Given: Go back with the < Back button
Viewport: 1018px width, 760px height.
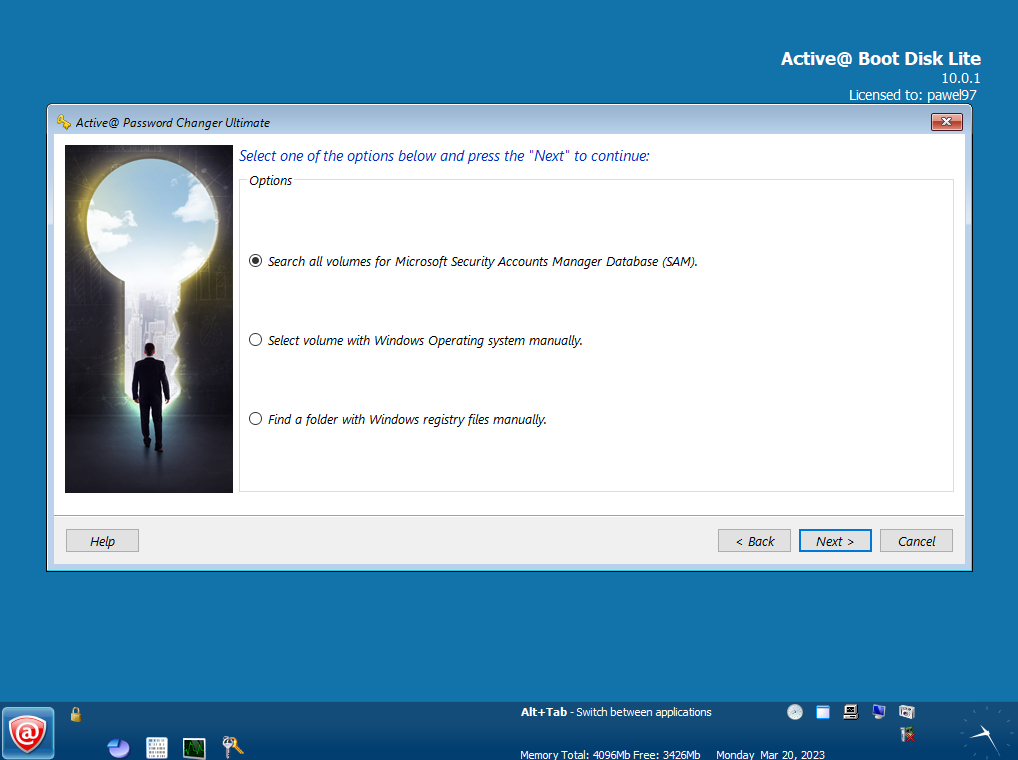Looking at the screenshot, I should click(x=754, y=541).
